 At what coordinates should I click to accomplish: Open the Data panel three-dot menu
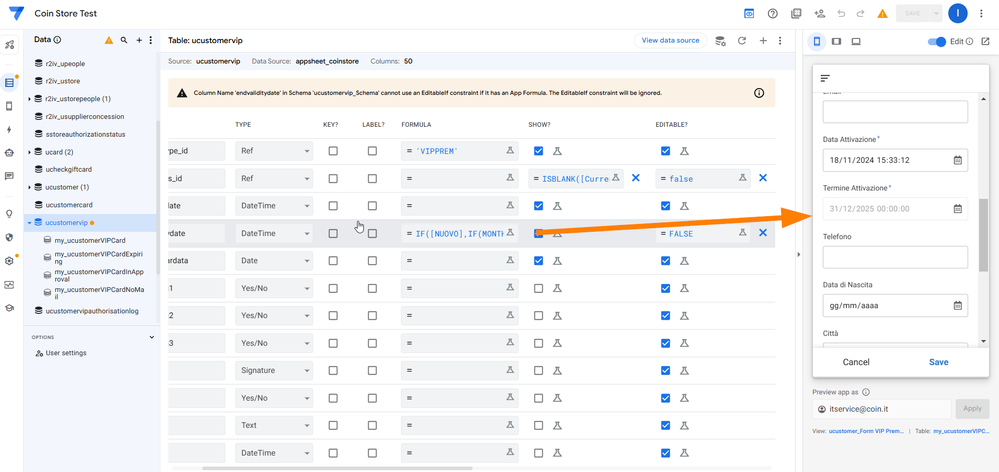[150, 40]
